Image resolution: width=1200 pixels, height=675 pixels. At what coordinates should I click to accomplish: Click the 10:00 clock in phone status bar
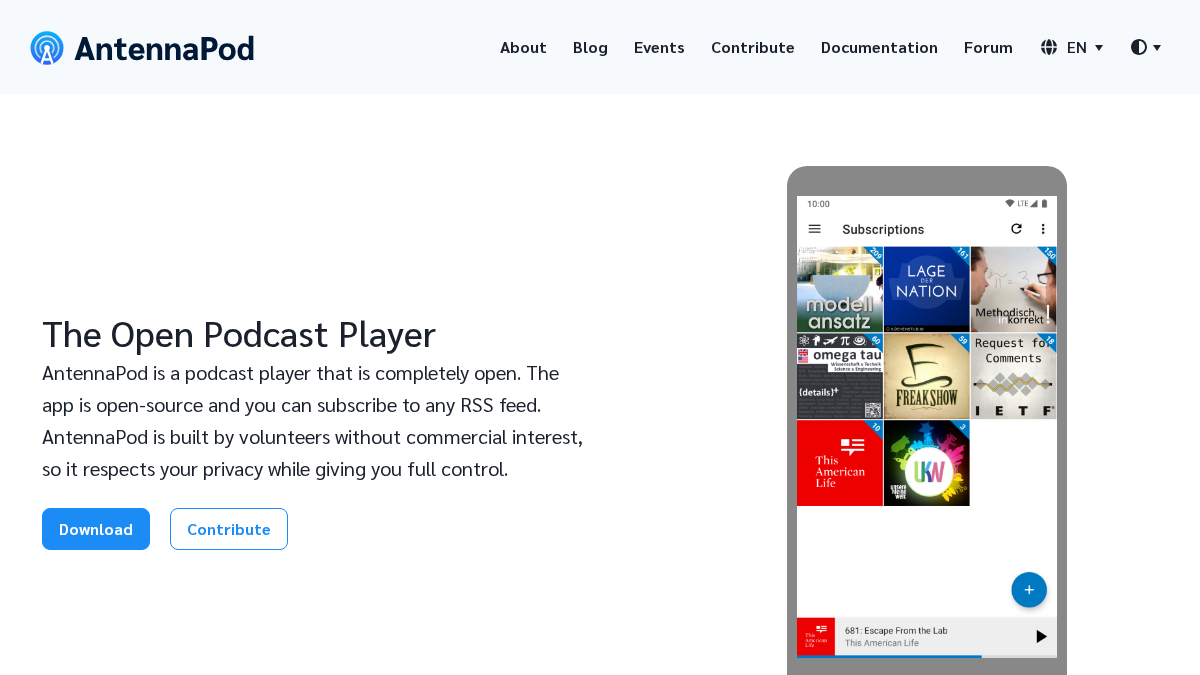click(x=818, y=204)
